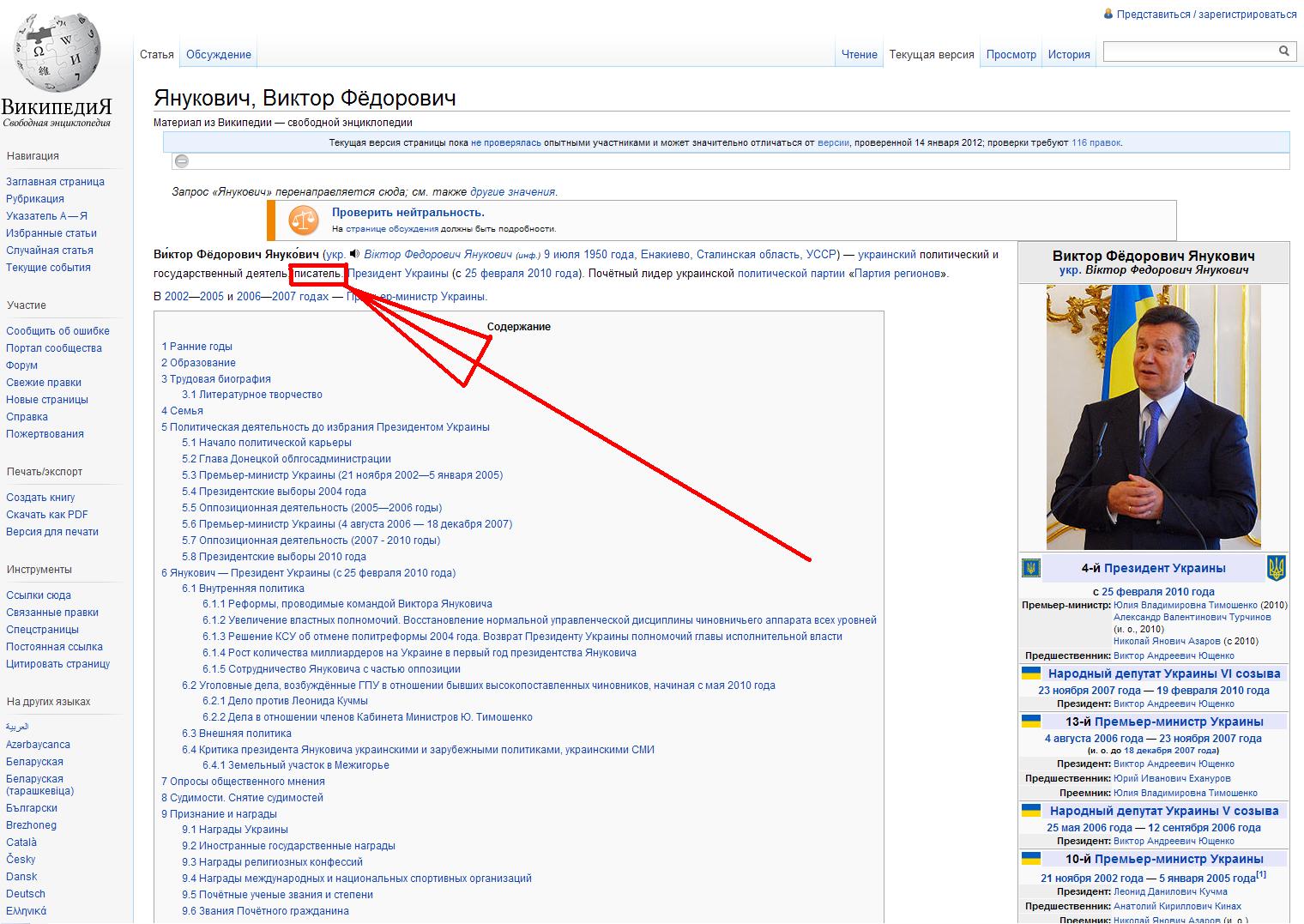Play the speaker audio icon for the pronunciation

tap(355, 254)
